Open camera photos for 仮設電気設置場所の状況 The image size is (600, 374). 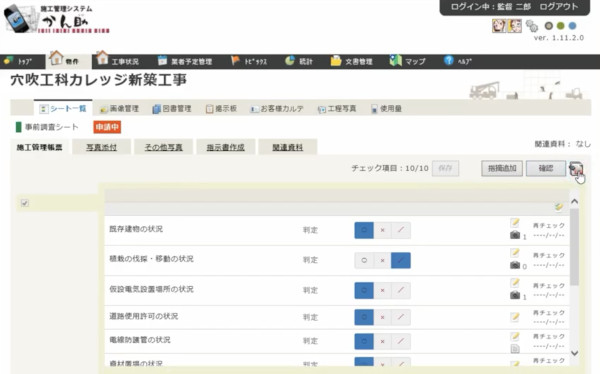coord(515,295)
